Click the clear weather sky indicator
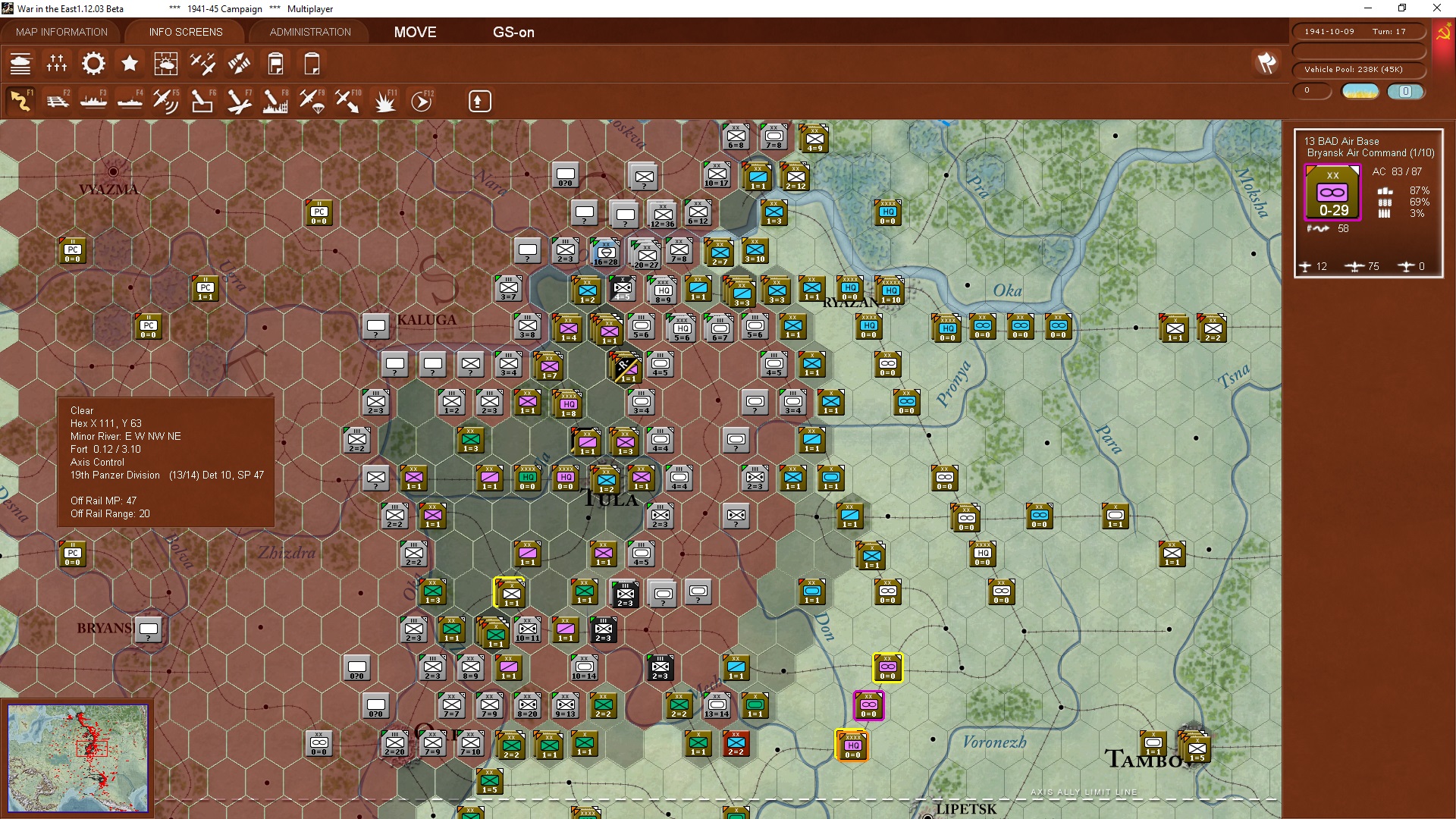 (1360, 91)
